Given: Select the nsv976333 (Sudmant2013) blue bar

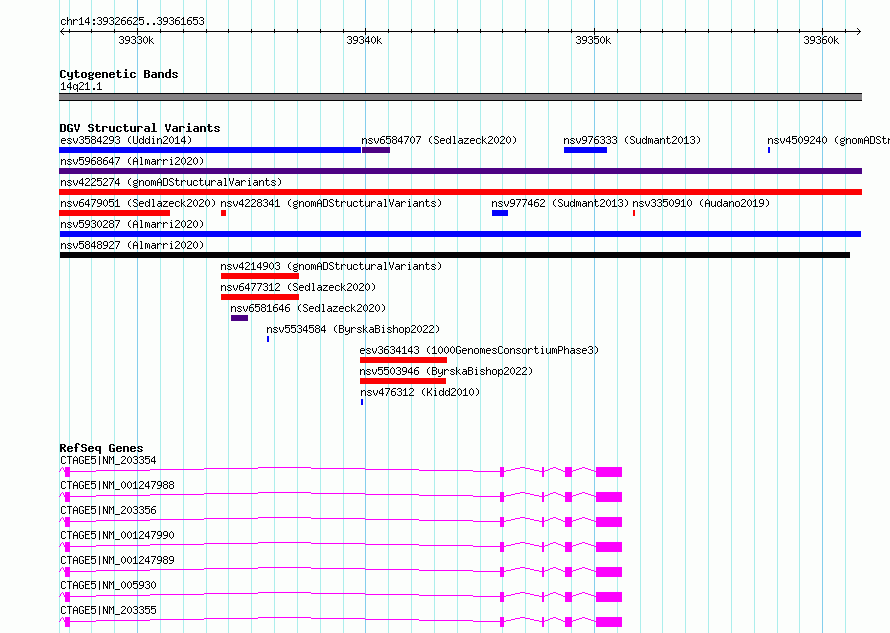Looking at the screenshot, I should click(585, 150).
